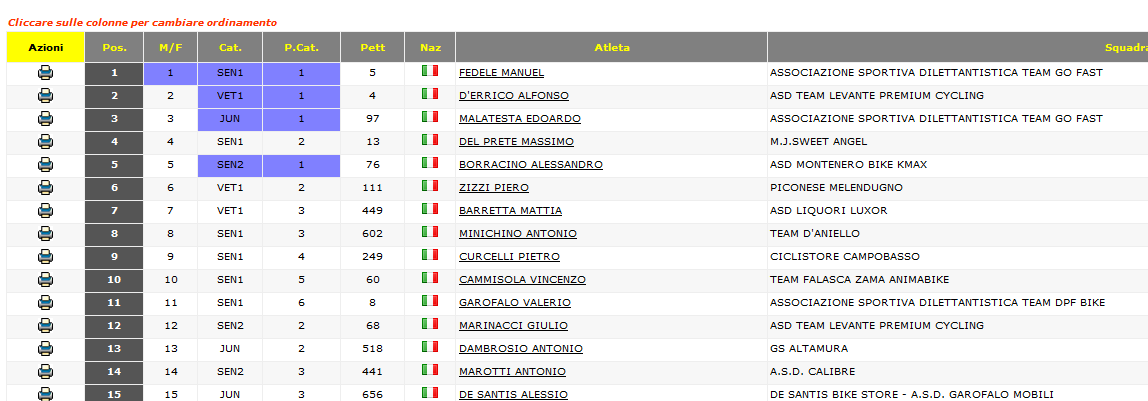1148x401 pixels.
Task: Click printer icon in Malatesta Edoardo's row
Action: (x=45, y=119)
